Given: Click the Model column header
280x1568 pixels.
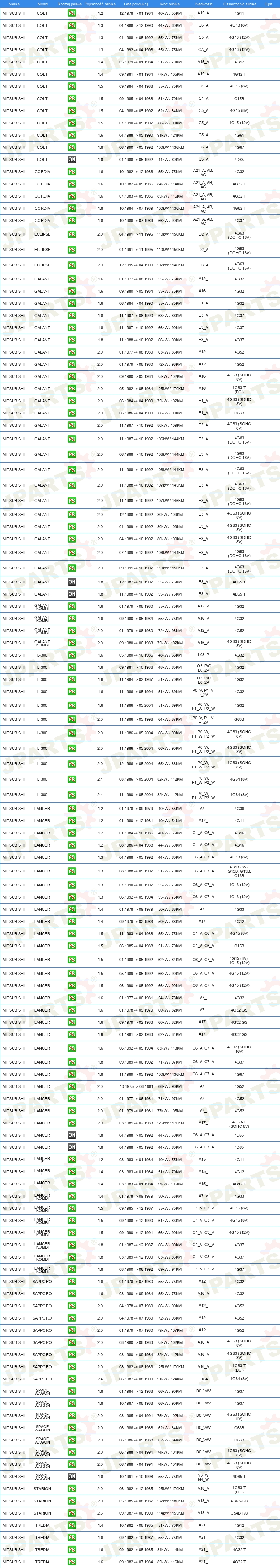Looking at the screenshot, I should (43, 4).
